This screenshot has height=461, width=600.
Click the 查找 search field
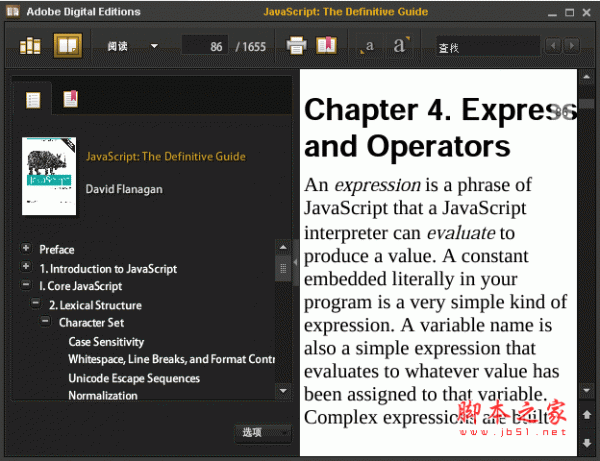pyautogui.click(x=488, y=47)
